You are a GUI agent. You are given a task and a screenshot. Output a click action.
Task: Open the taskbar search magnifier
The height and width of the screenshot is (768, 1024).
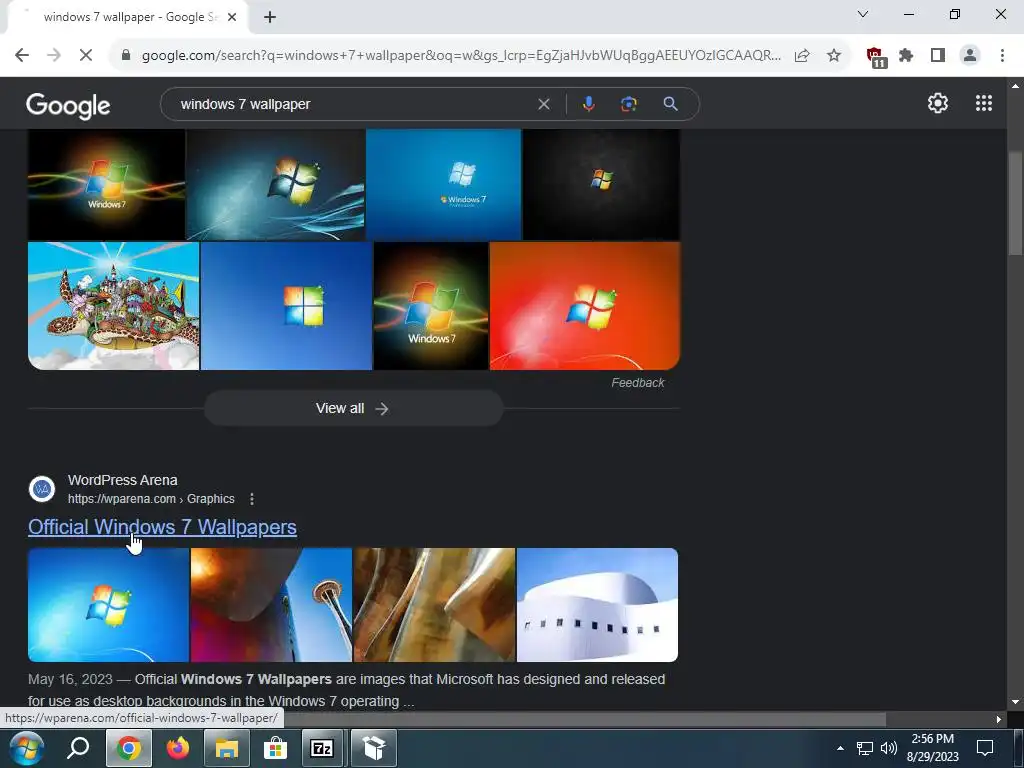(78, 748)
